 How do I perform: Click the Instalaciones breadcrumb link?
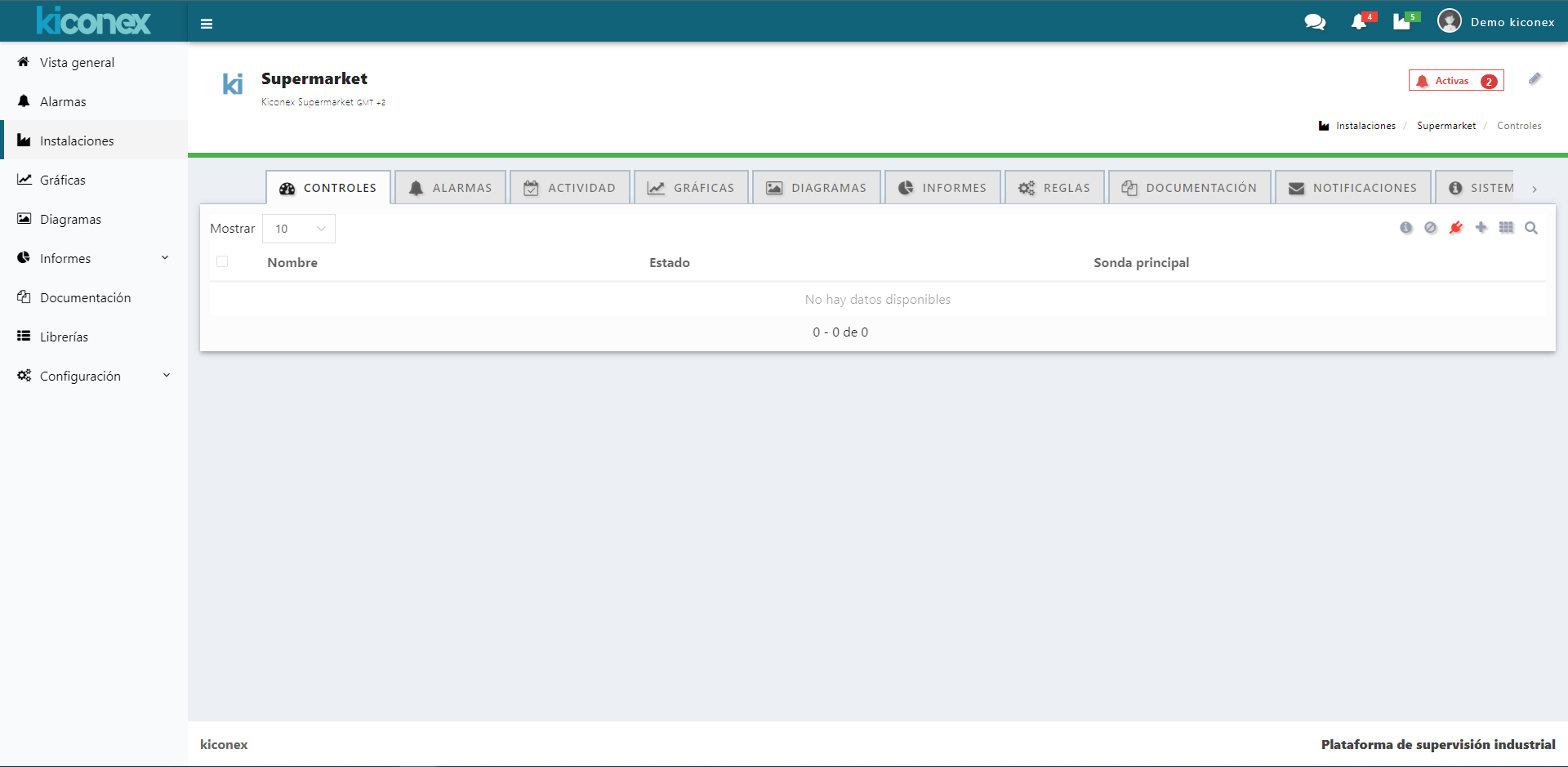[x=1365, y=126]
